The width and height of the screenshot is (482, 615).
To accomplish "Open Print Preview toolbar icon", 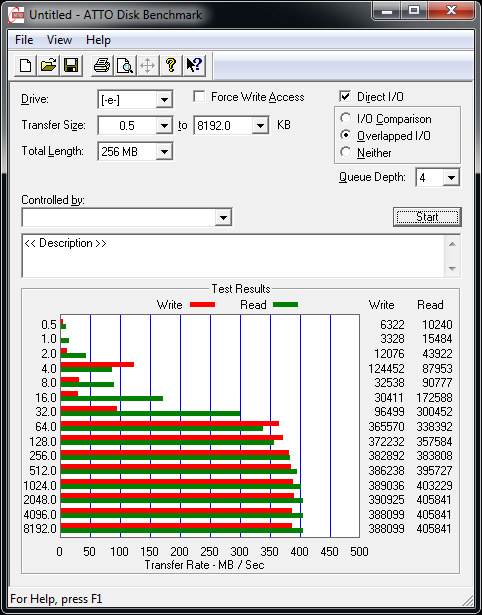I will pos(125,65).
